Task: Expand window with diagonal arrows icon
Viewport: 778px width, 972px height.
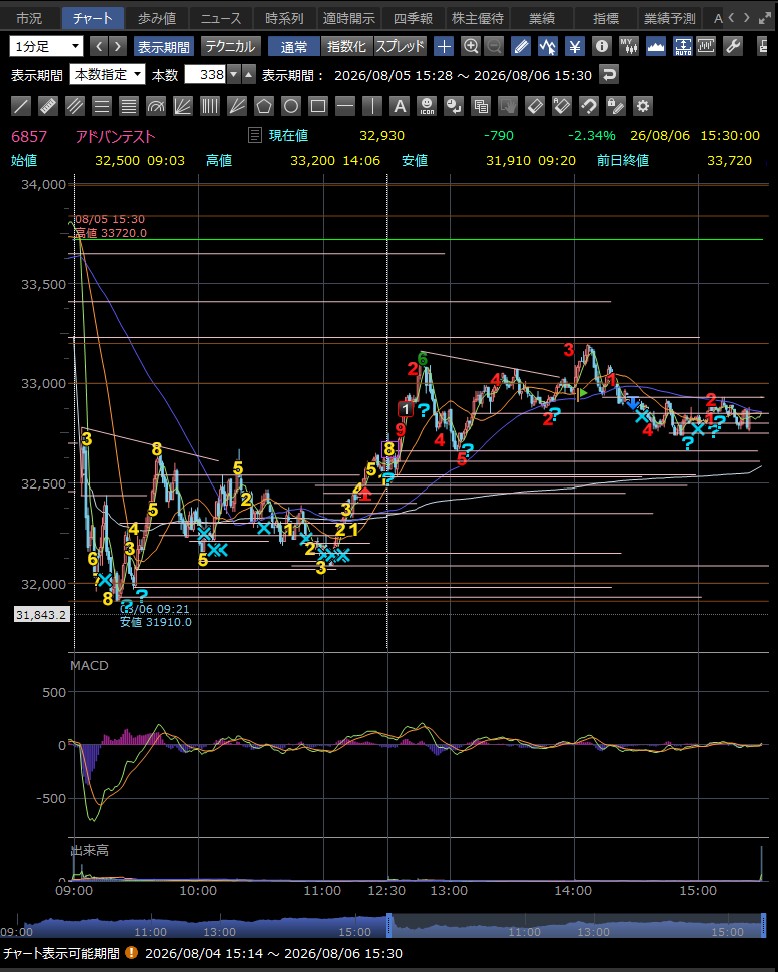Action: [765, 18]
